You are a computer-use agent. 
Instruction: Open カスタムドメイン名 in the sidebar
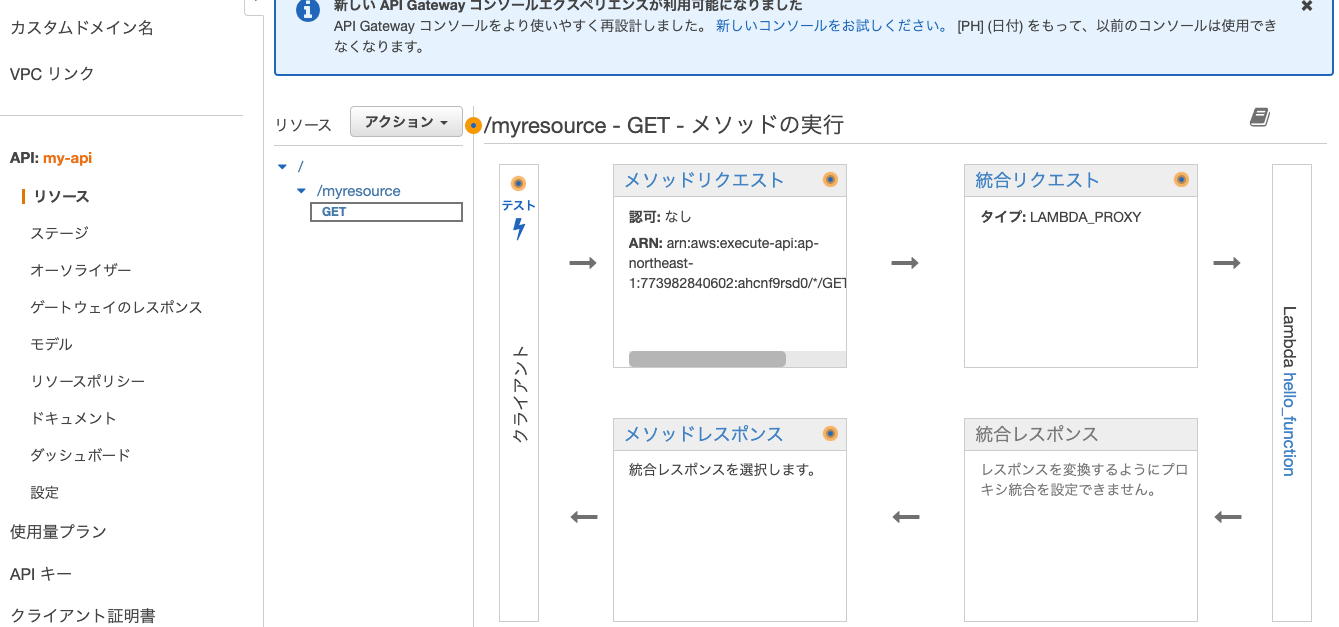click(82, 28)
